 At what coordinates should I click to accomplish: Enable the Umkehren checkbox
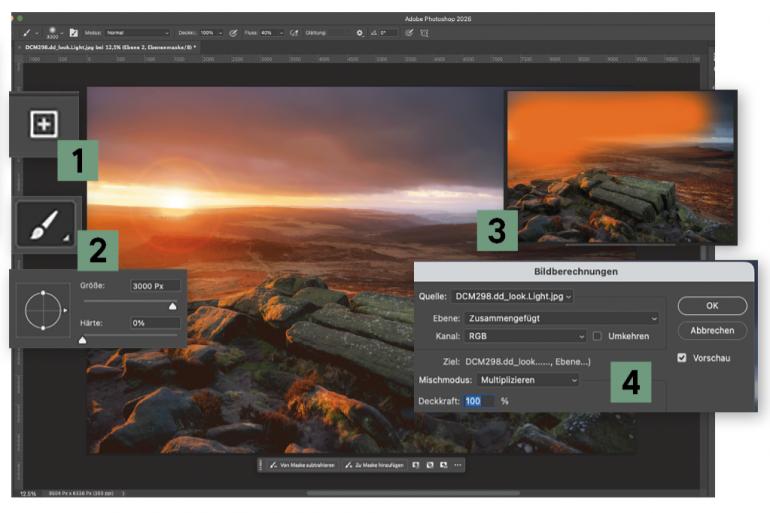coord(597,336)
